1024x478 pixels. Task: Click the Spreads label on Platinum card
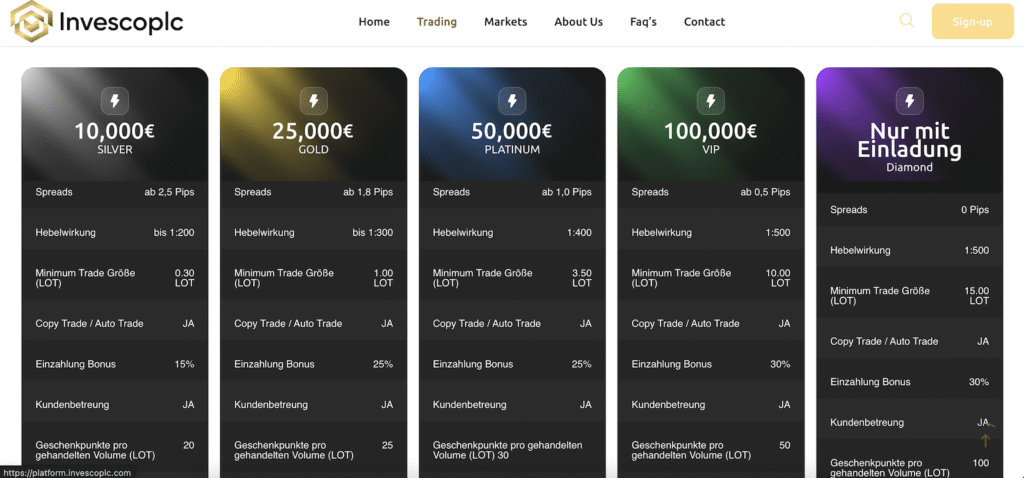coord(451,192)
